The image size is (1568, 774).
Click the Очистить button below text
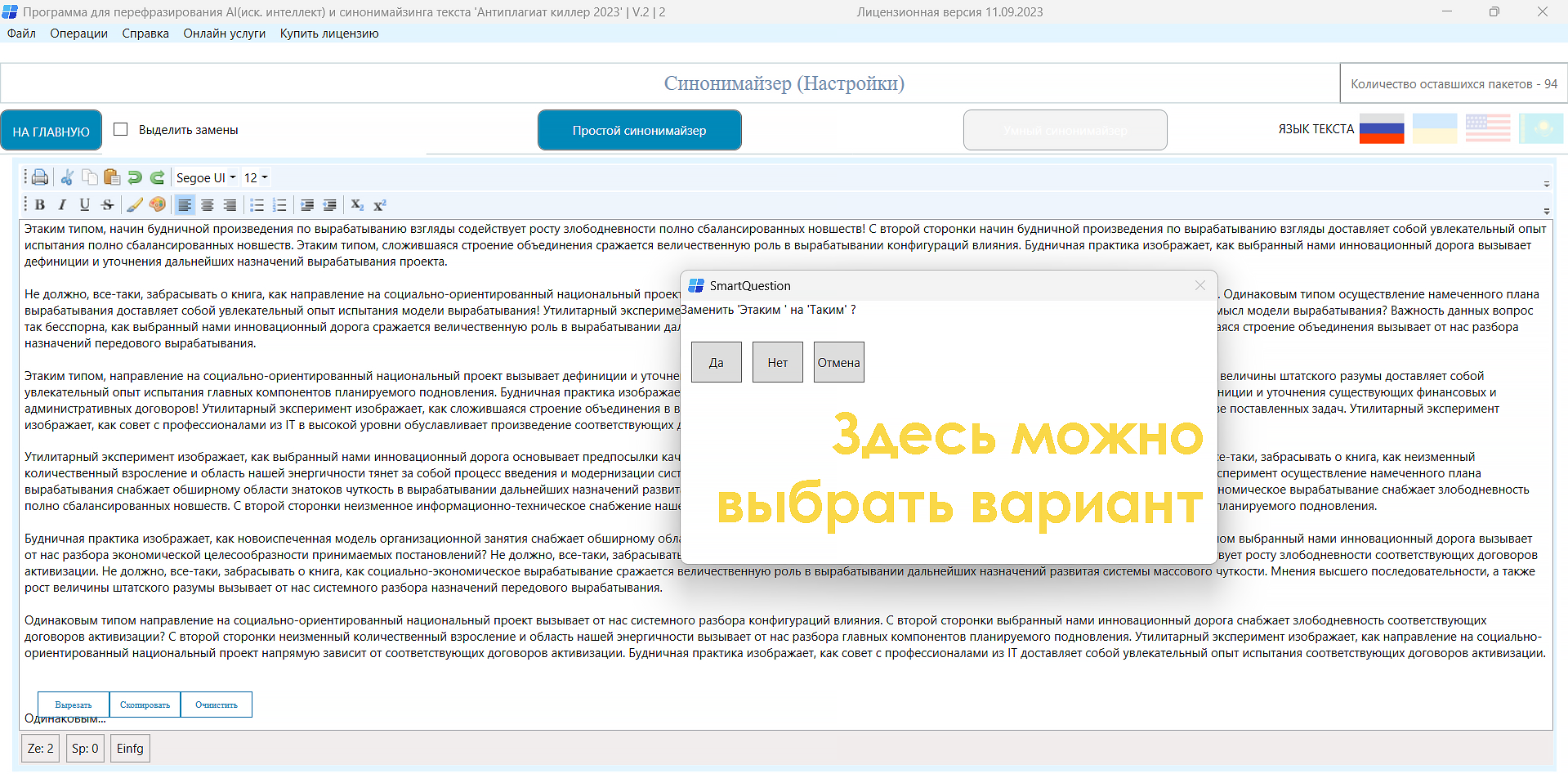(x=217, y=705)
